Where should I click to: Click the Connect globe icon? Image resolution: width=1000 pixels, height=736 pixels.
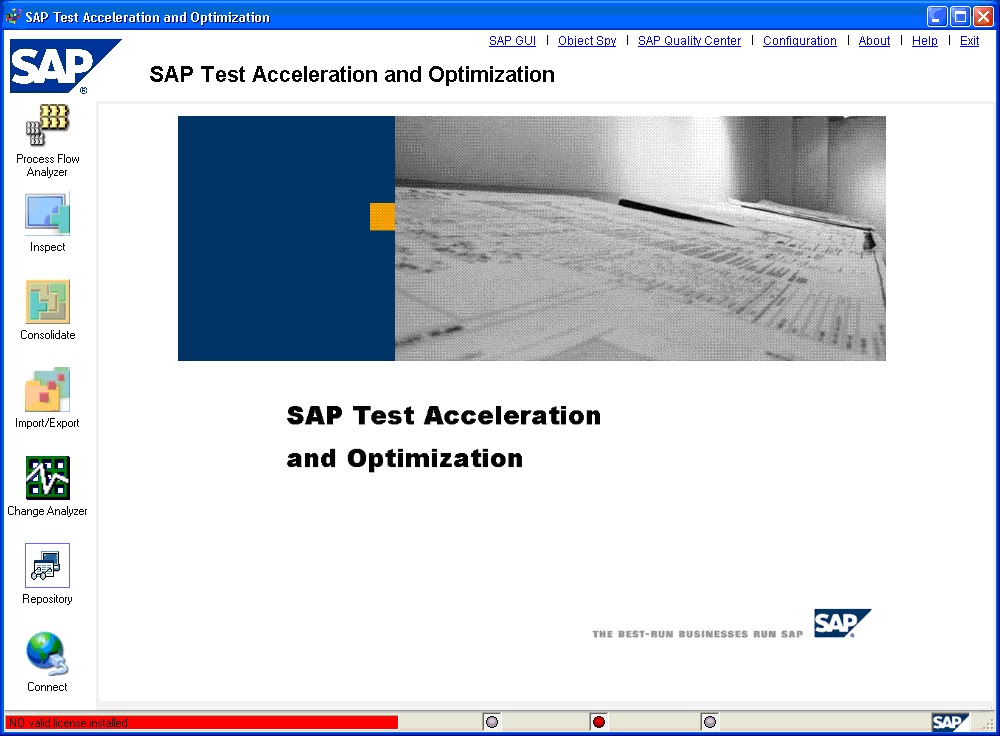46,655
